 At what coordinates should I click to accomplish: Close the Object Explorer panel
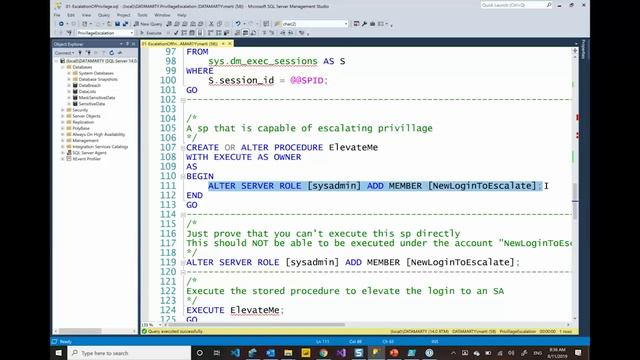pyautogui.click(x=133, y=44)
